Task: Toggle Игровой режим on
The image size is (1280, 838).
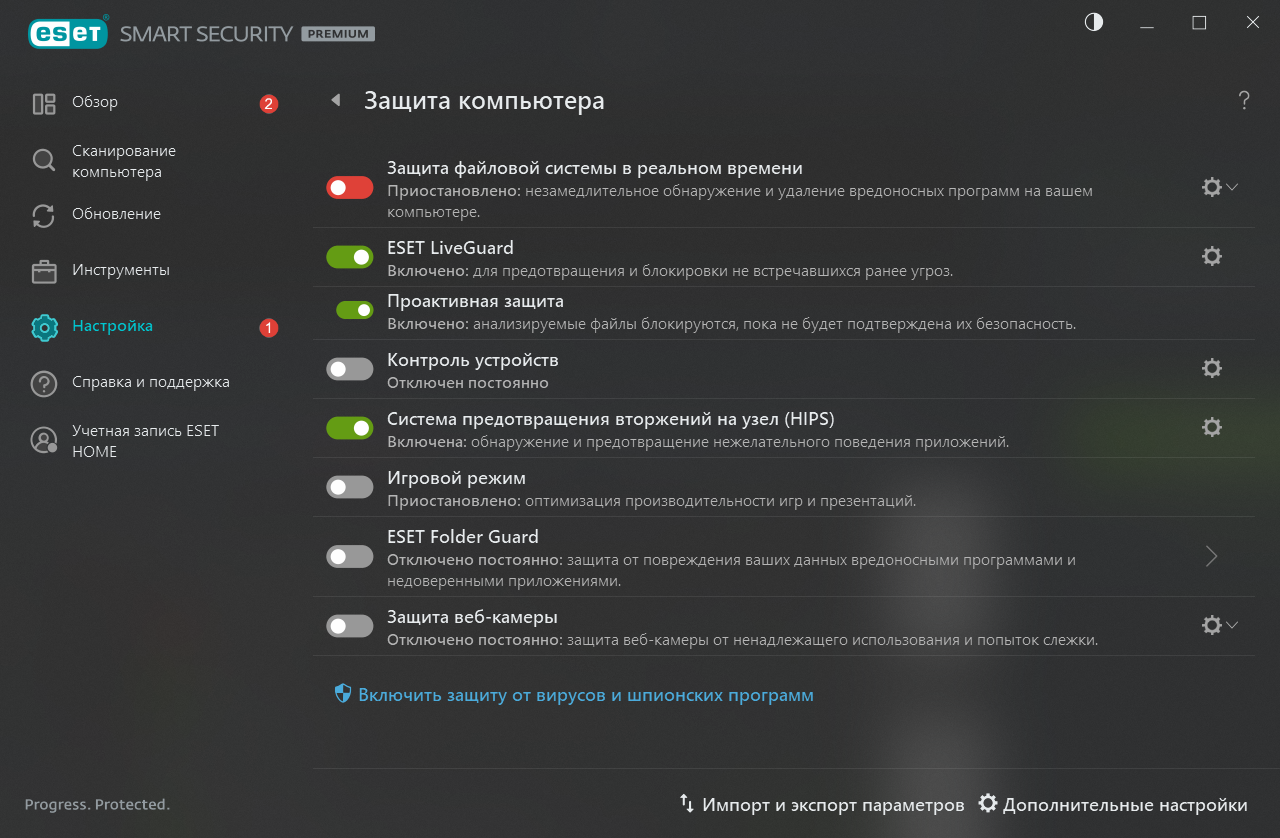Action: pyautogui.click(x=349, y=487)
